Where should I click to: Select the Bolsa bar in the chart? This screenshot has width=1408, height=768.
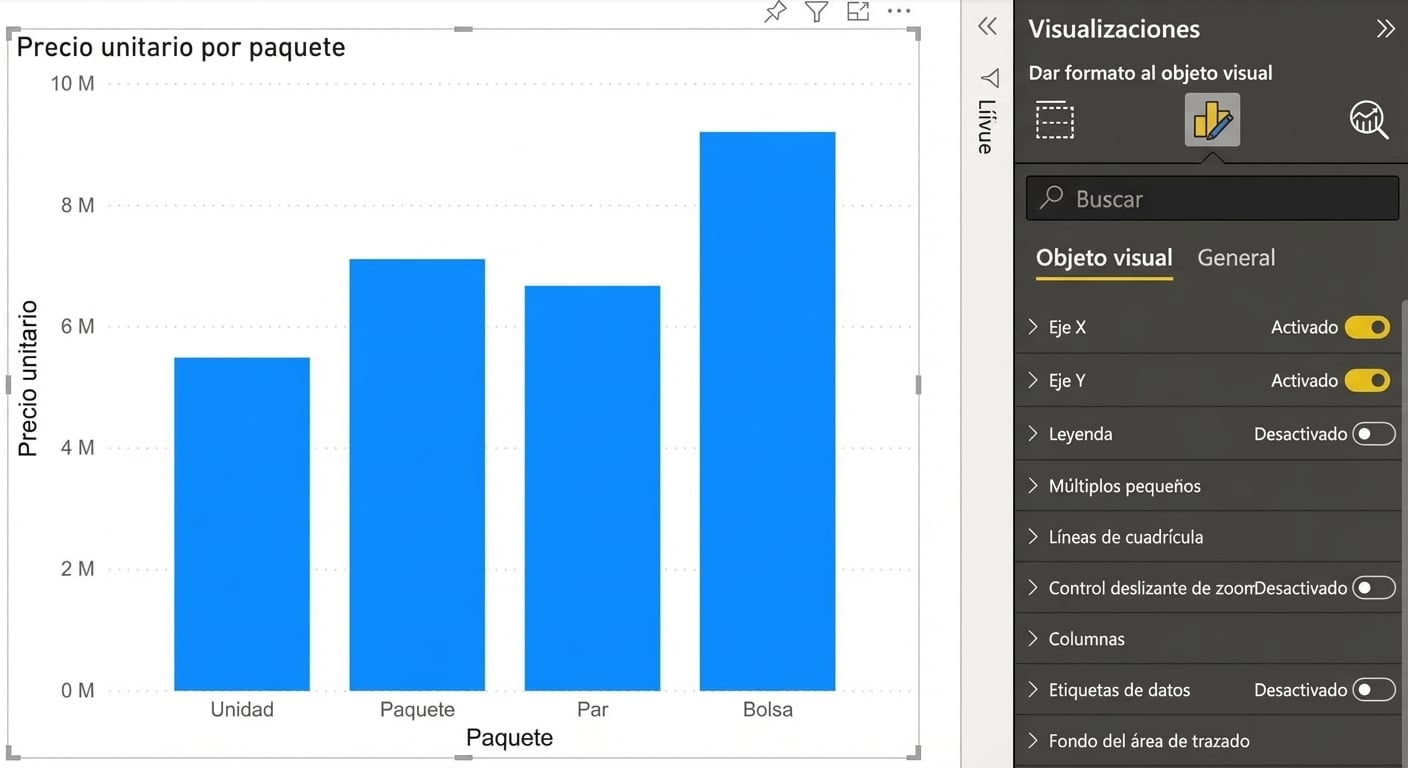pos(767,410)
